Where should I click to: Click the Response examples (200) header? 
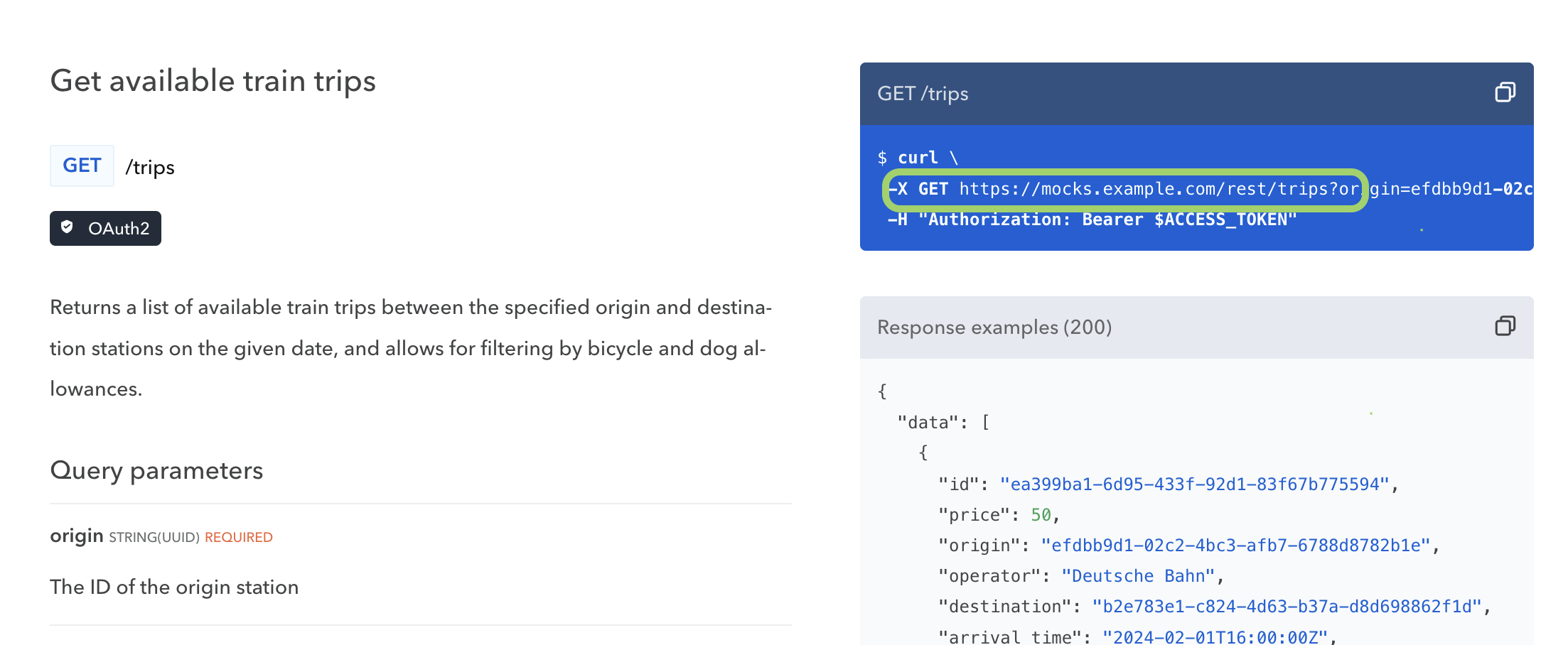click(994, 327)
